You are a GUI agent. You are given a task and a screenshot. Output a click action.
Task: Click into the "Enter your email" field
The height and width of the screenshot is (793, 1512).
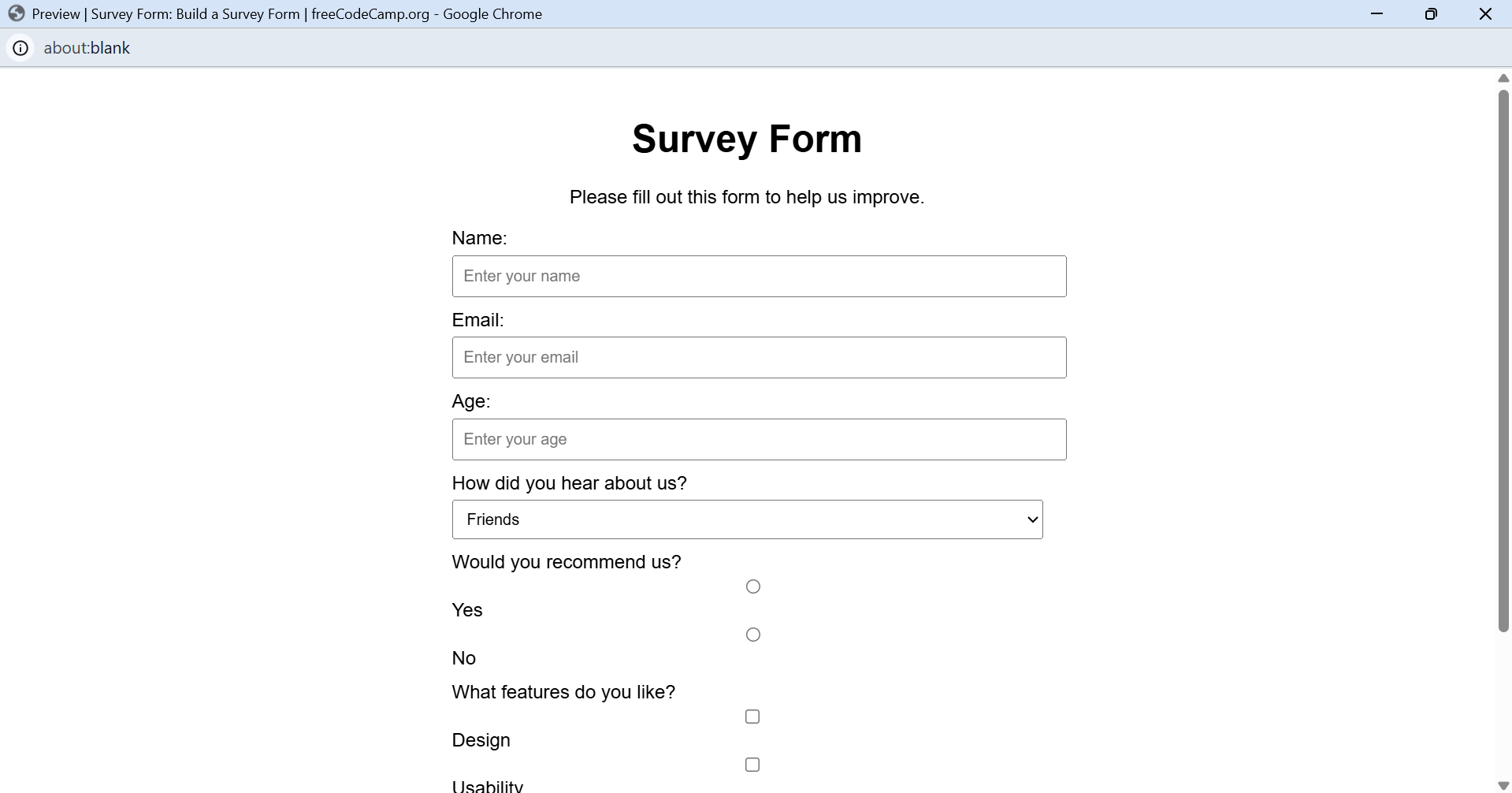coord(759,357)
